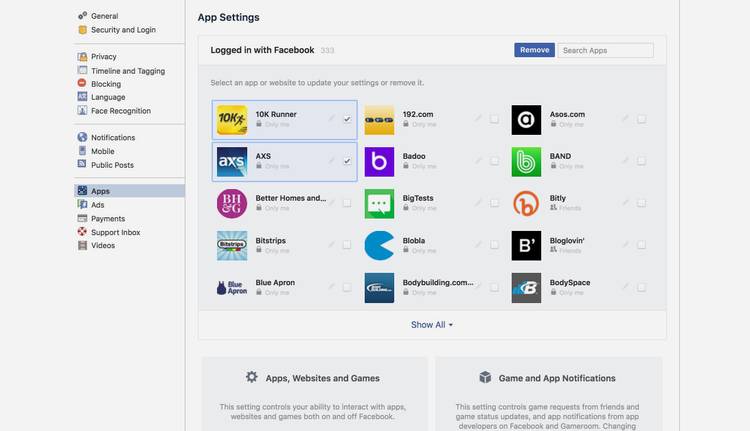Click the 10K Runner app icon

coord(232,120)
